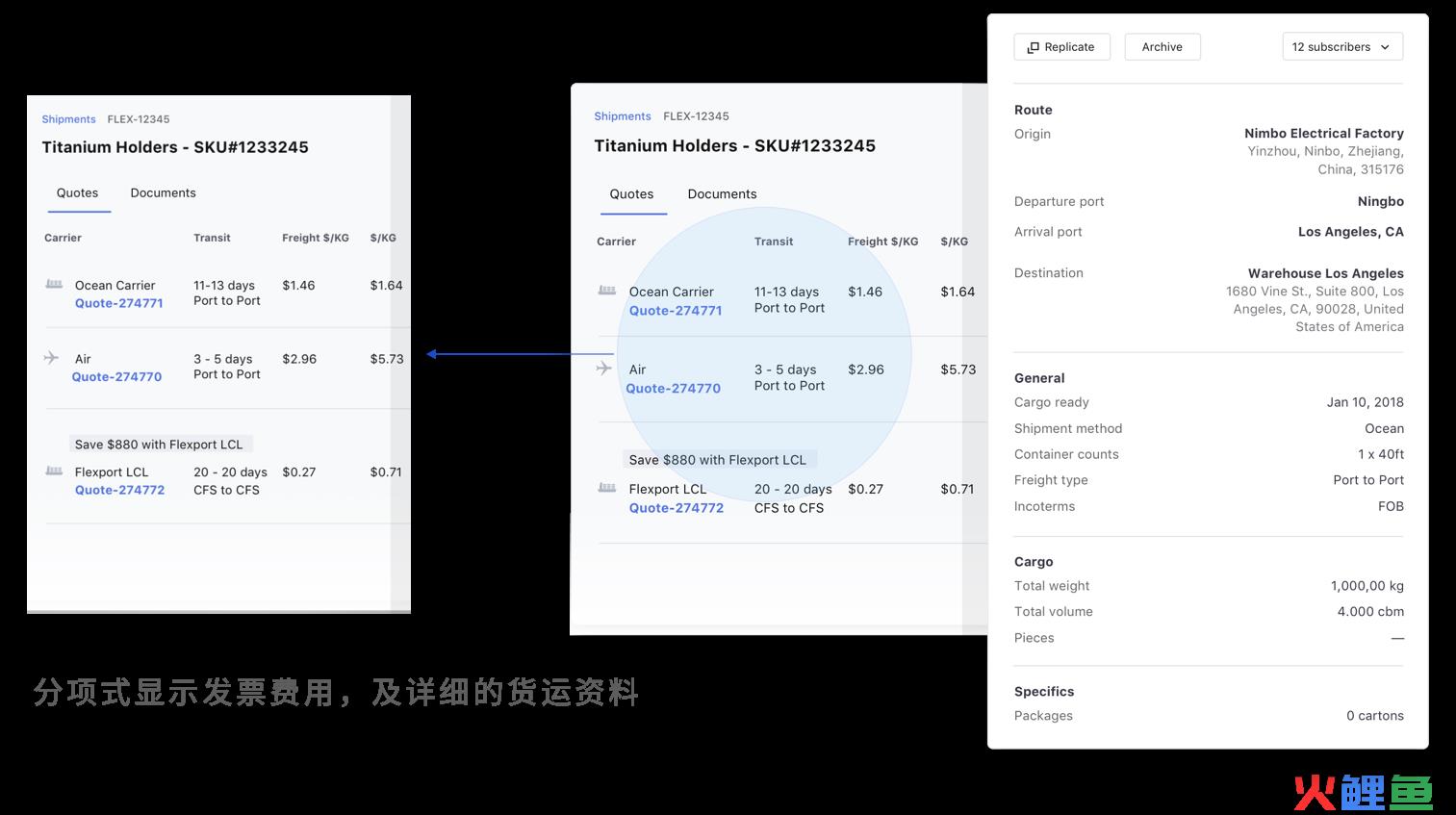Open Quote-274772 link in the left window
The width and height of the screenshot is (1456, 815).
(x=120, y=490)
